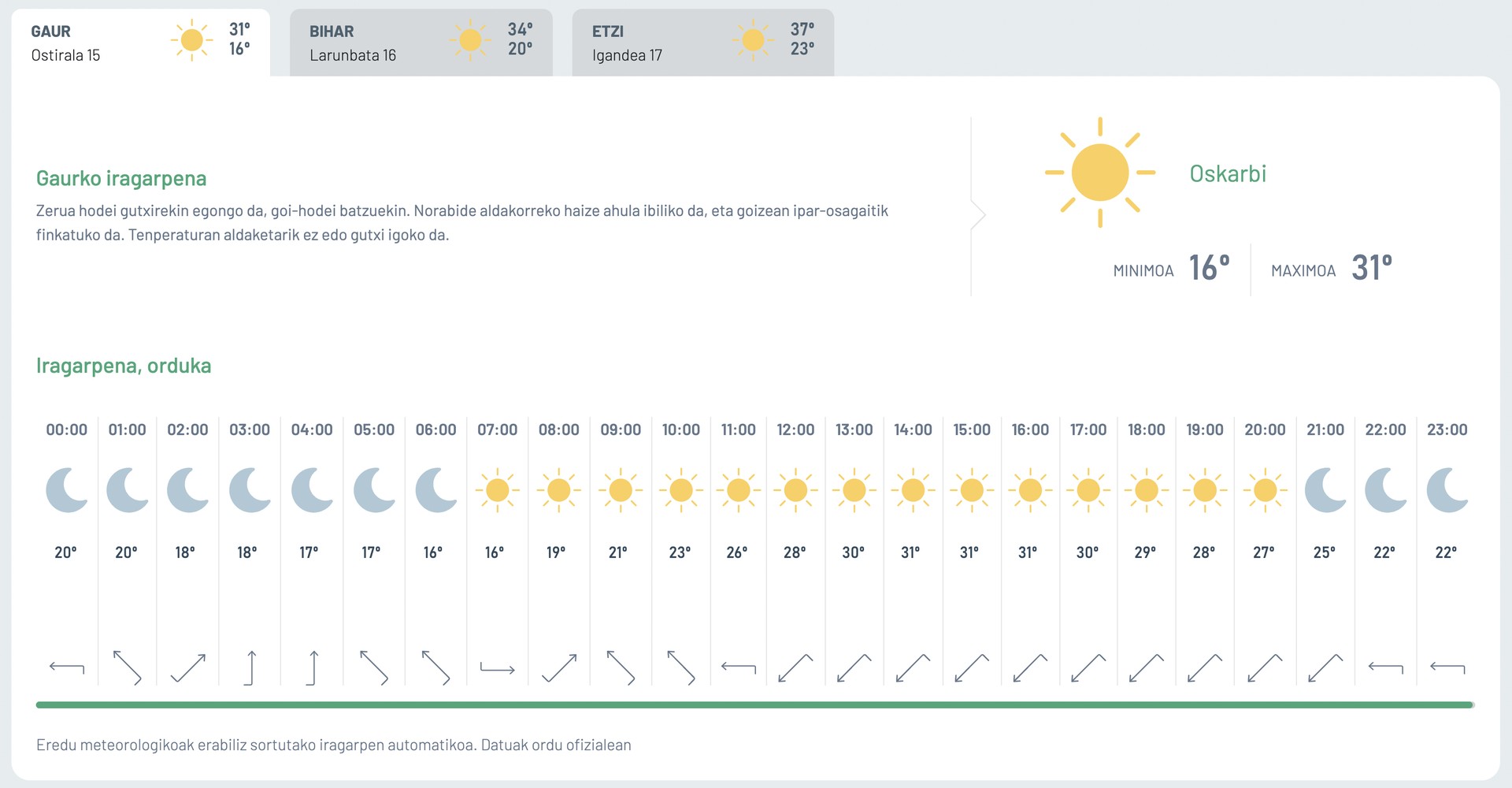Click the Iragarpena, orduka heading
The image size is (1512, 788).
click(x=124, y=366)
